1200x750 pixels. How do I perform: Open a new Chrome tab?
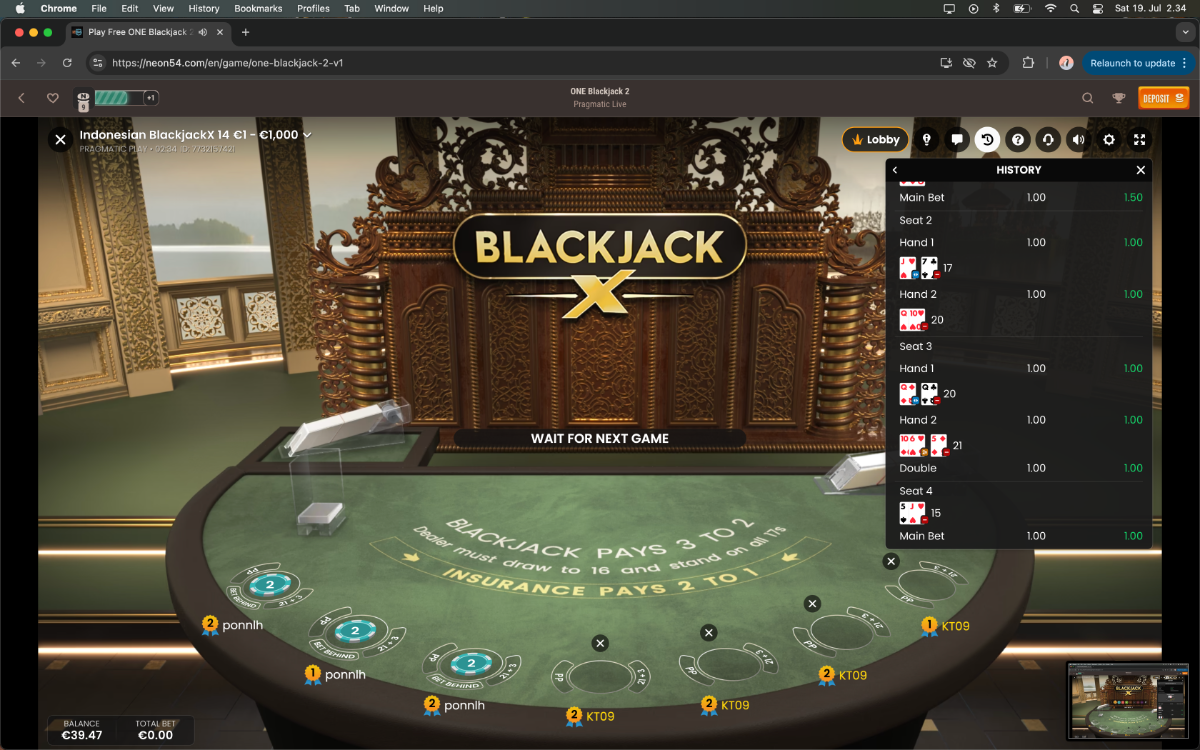click(245, 32)
